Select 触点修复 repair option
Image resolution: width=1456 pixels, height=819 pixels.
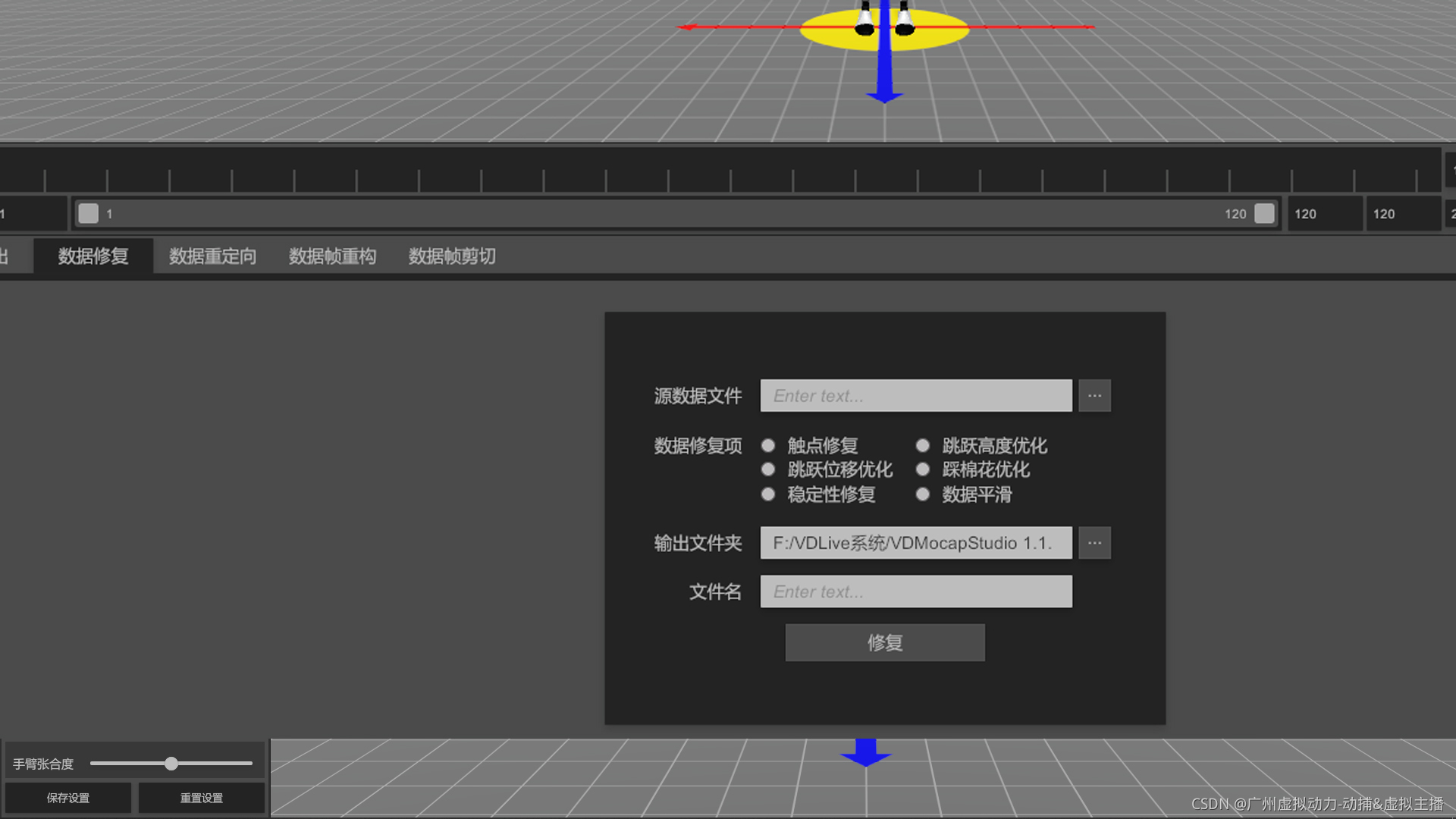pyautogui.click(x=768, y=445)
